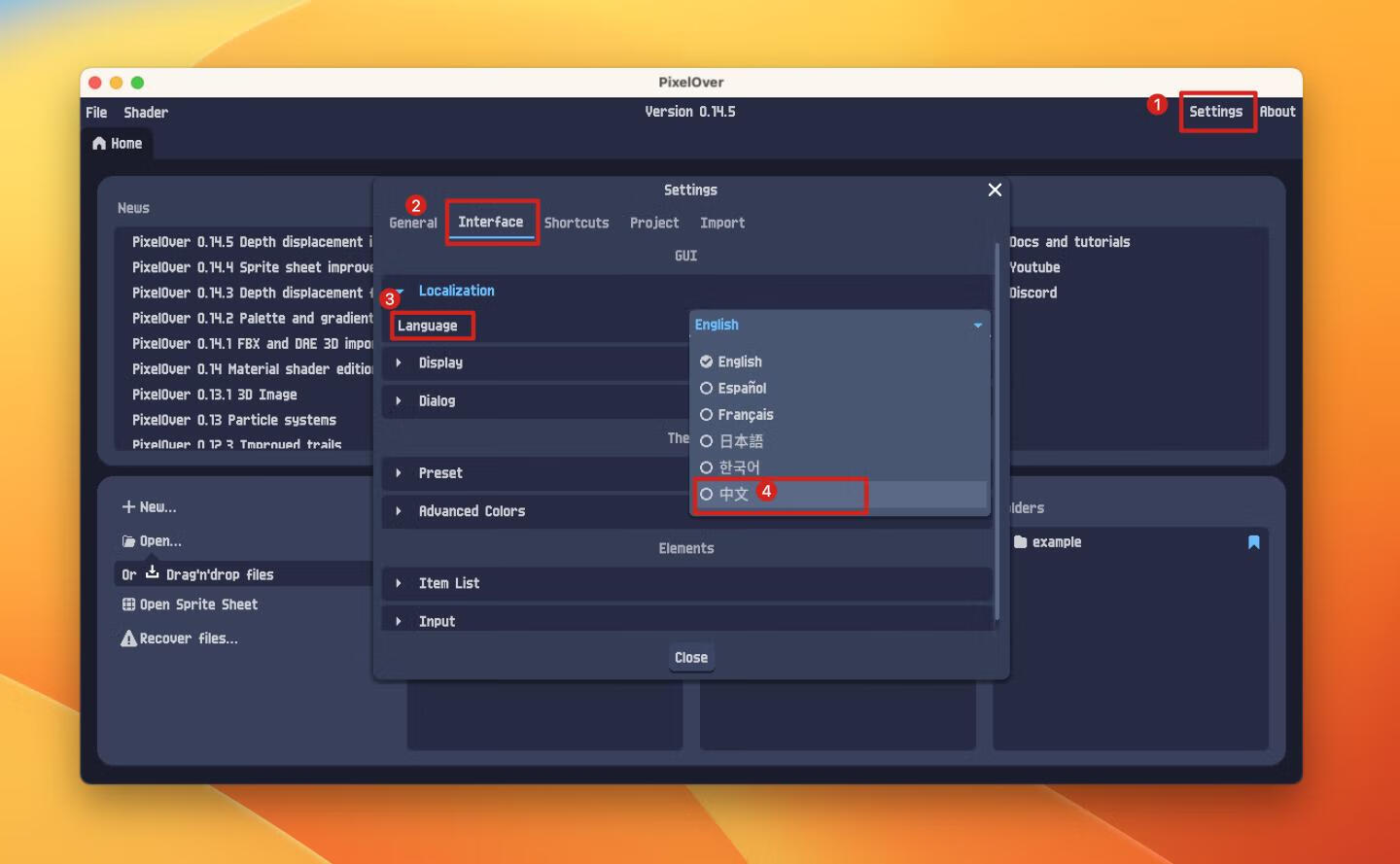1400x864 pixels.
Task: Select 한국어 language option
Action: [x=839, y=467]
